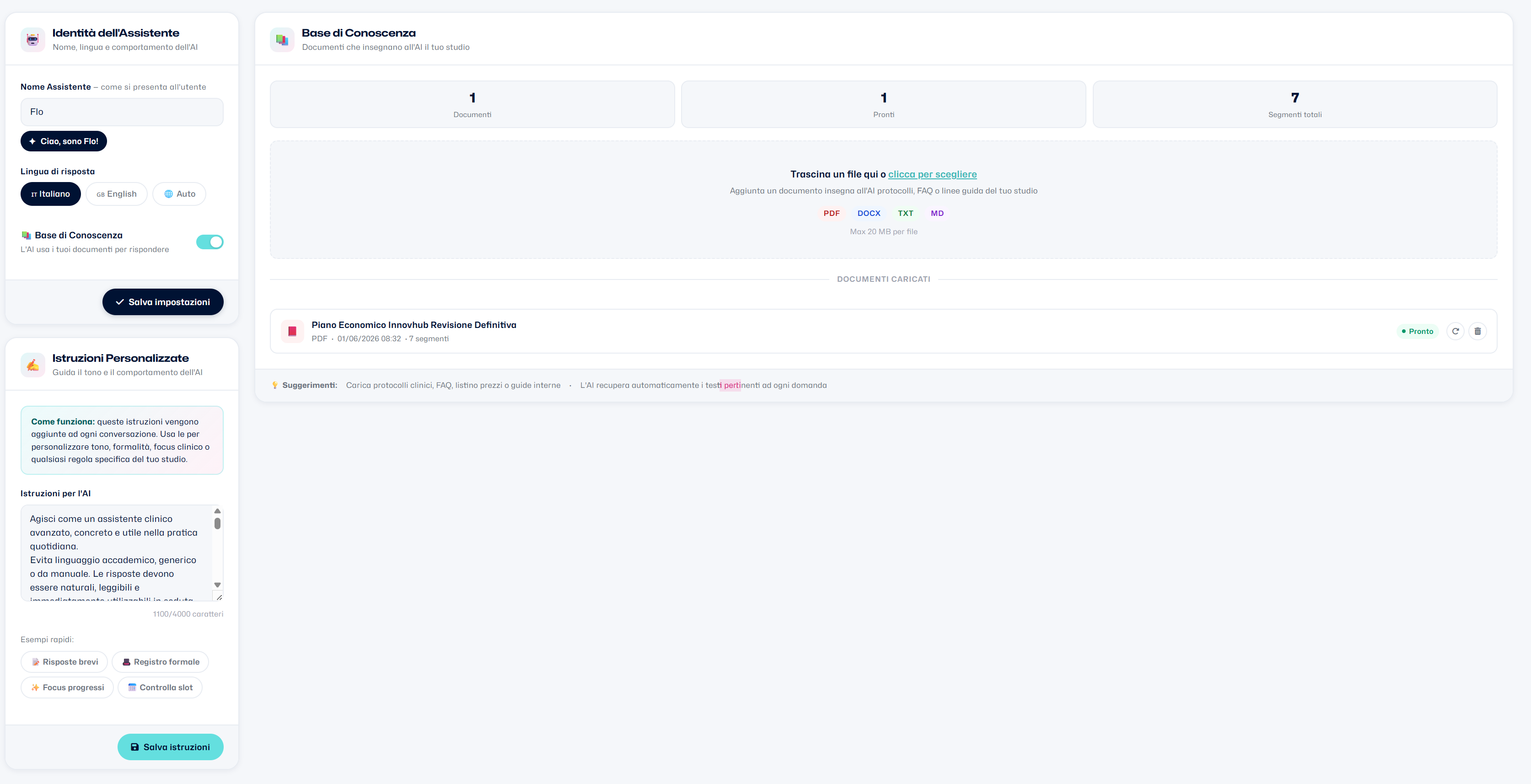1531x784 pixels.
Task: Select Italiano as response language
Action: coord(50,194)
